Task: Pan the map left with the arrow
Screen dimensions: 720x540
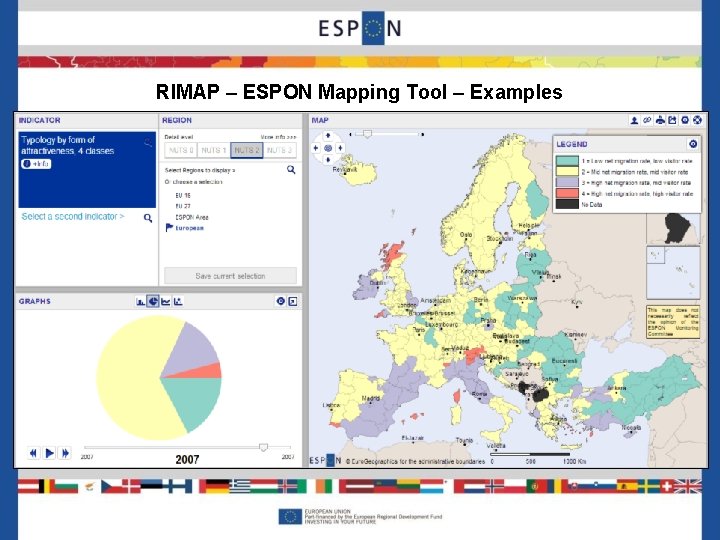Action: click(315, 148)
